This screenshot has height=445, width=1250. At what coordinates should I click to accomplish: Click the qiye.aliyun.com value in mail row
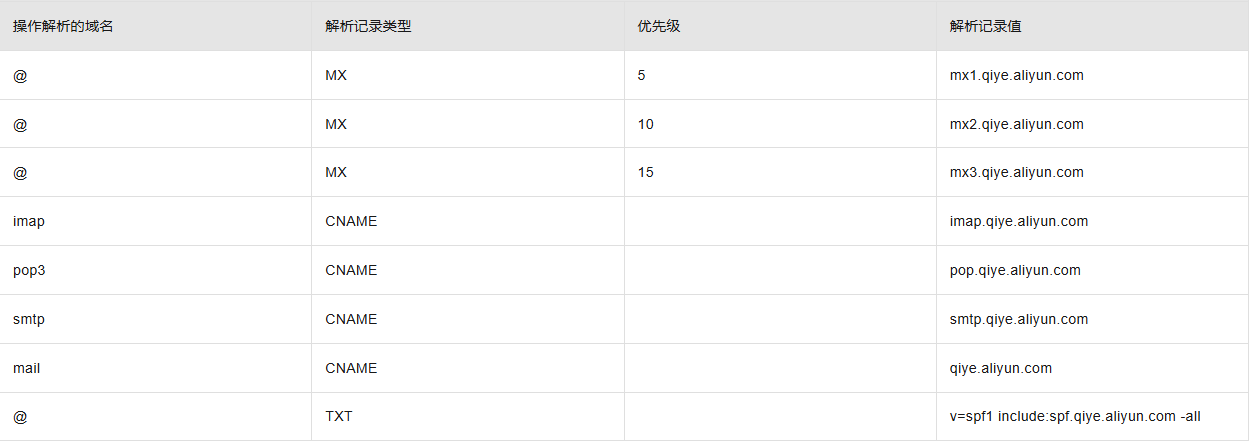click(1000, 368)
